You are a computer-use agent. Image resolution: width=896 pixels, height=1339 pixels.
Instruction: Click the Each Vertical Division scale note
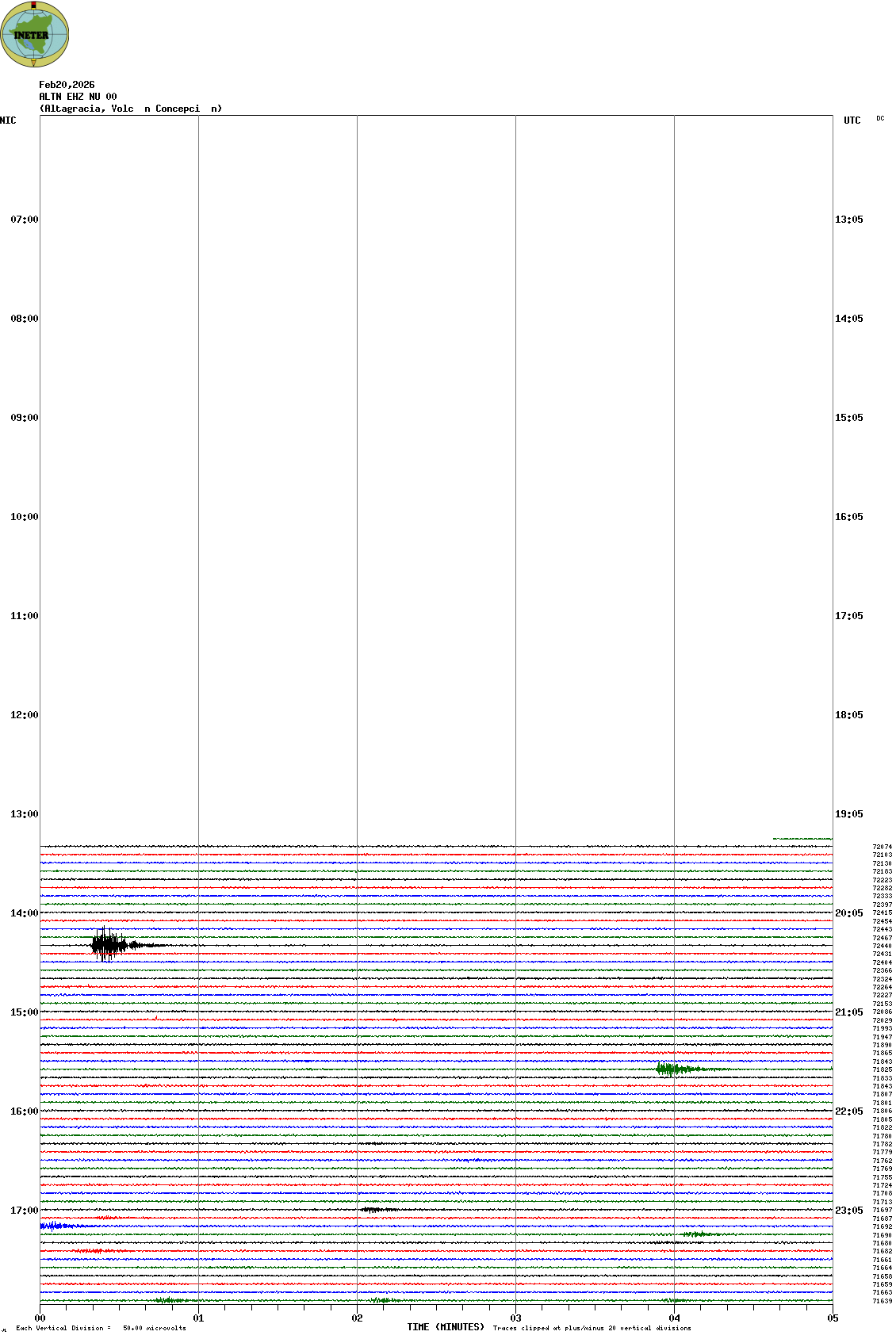coord(101,1328)
